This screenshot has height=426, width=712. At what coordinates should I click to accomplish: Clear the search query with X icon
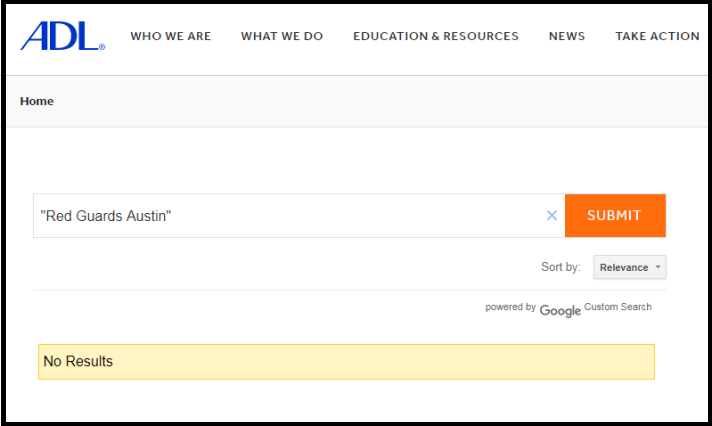pos(551,215)
